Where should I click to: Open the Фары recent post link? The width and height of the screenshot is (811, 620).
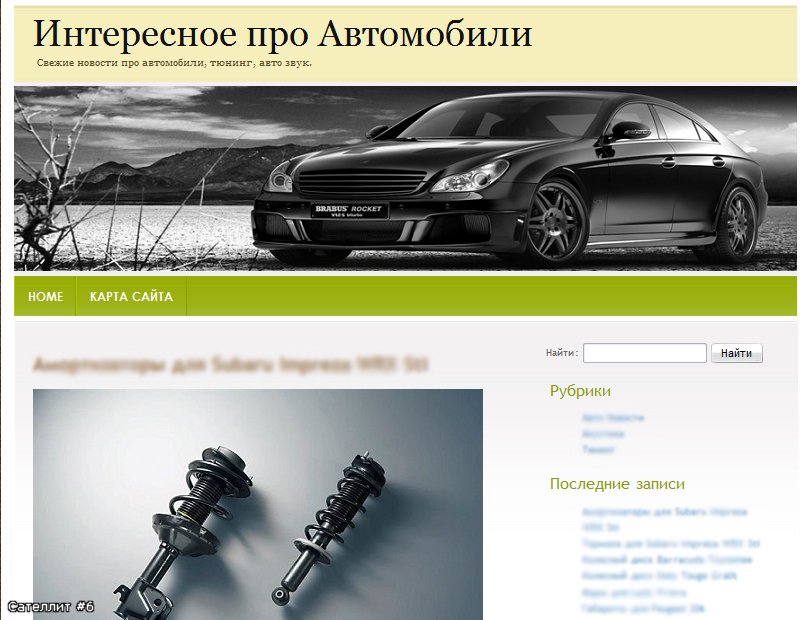tap(634, 592)
